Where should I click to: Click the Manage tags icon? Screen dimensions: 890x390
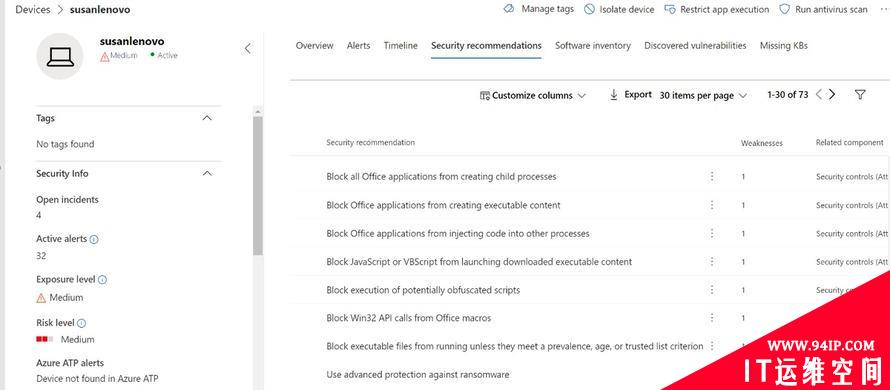(x=509, y=9)
